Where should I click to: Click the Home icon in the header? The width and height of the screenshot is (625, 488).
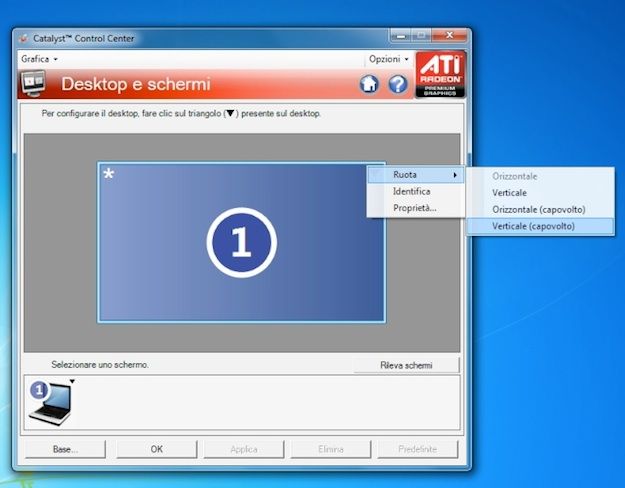point(369,84)
